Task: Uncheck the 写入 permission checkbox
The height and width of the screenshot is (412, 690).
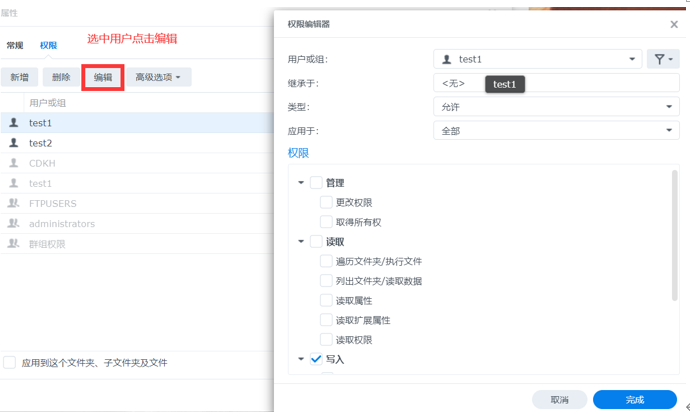Action: click(x=316, y=359)
